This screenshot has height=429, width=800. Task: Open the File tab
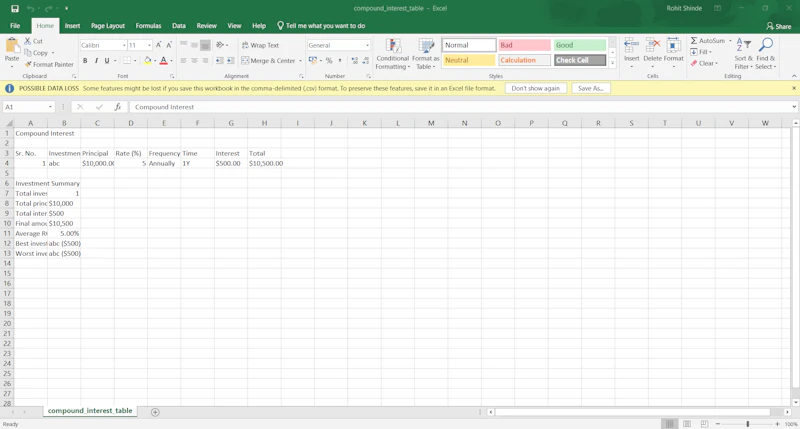[x=15, y=26]
